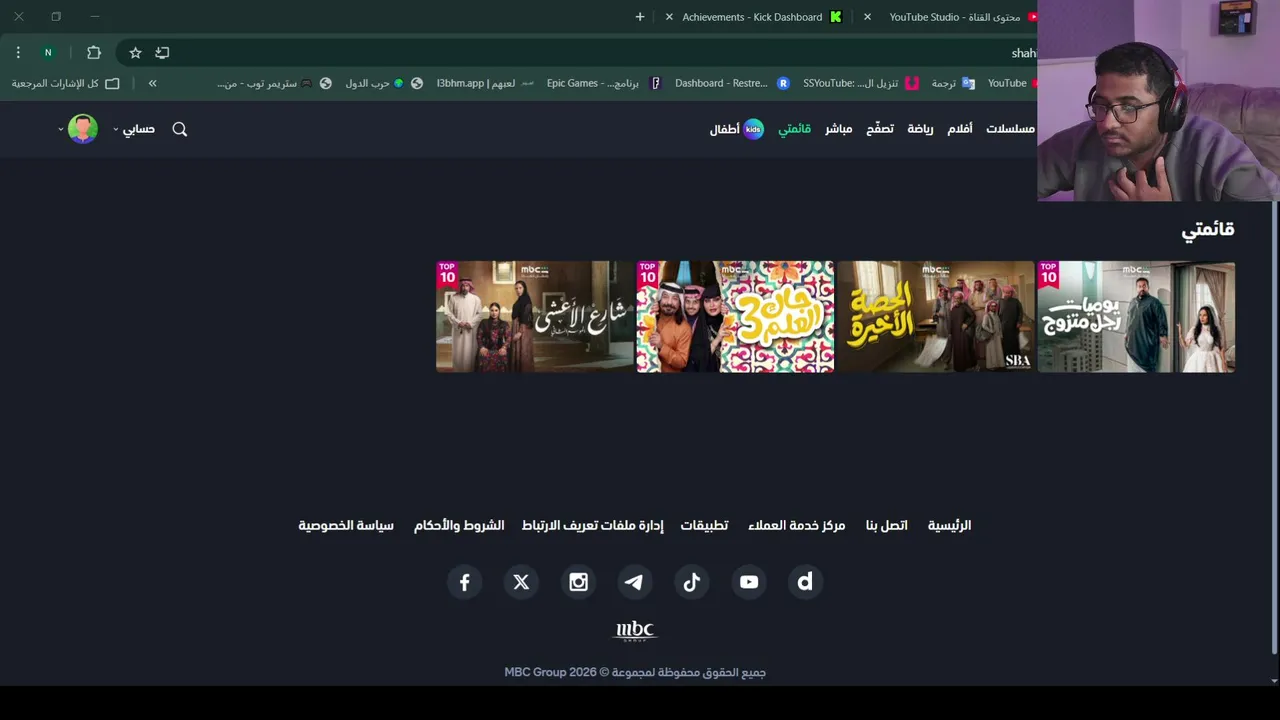Open the أفلام movies menu
This screenshot has height=720, width=1280.
coord(960,129)
